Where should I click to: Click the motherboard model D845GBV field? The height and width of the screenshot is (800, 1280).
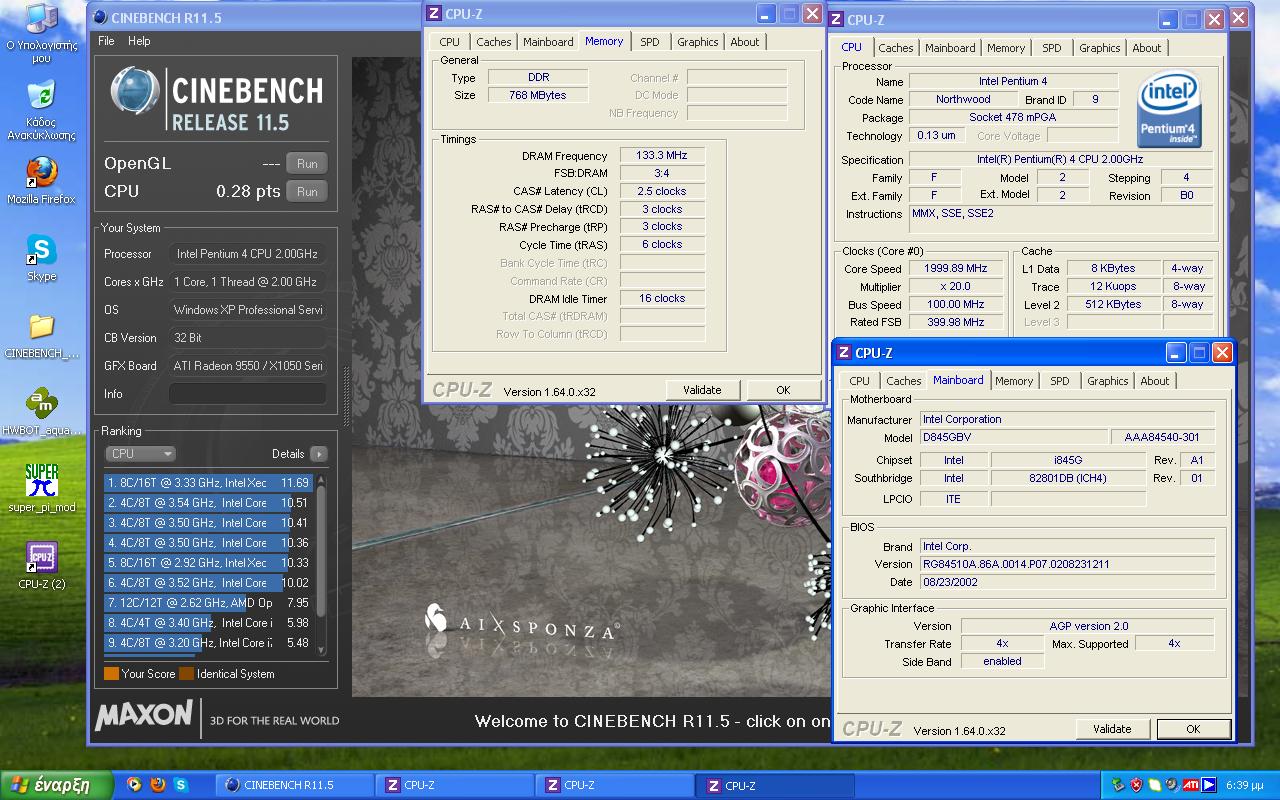(1013, 437)
